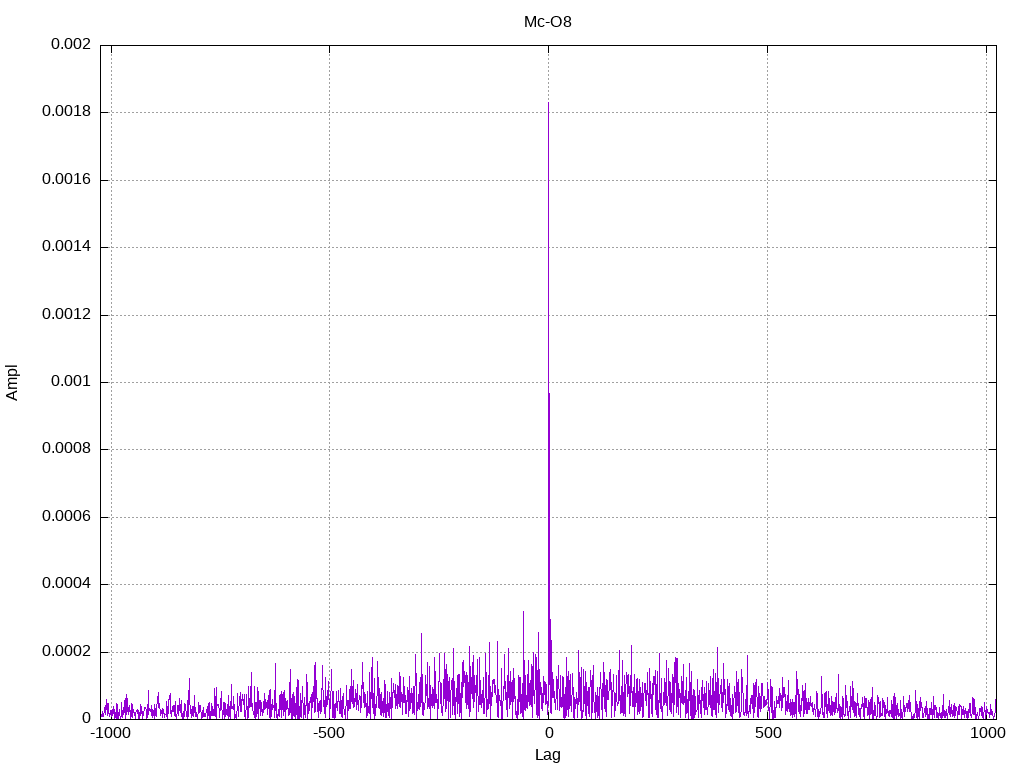The height and width of the screenshot is (768, 1024).
Task: Select the 1000 x-axis tick label
Action: tap(987, 733)
